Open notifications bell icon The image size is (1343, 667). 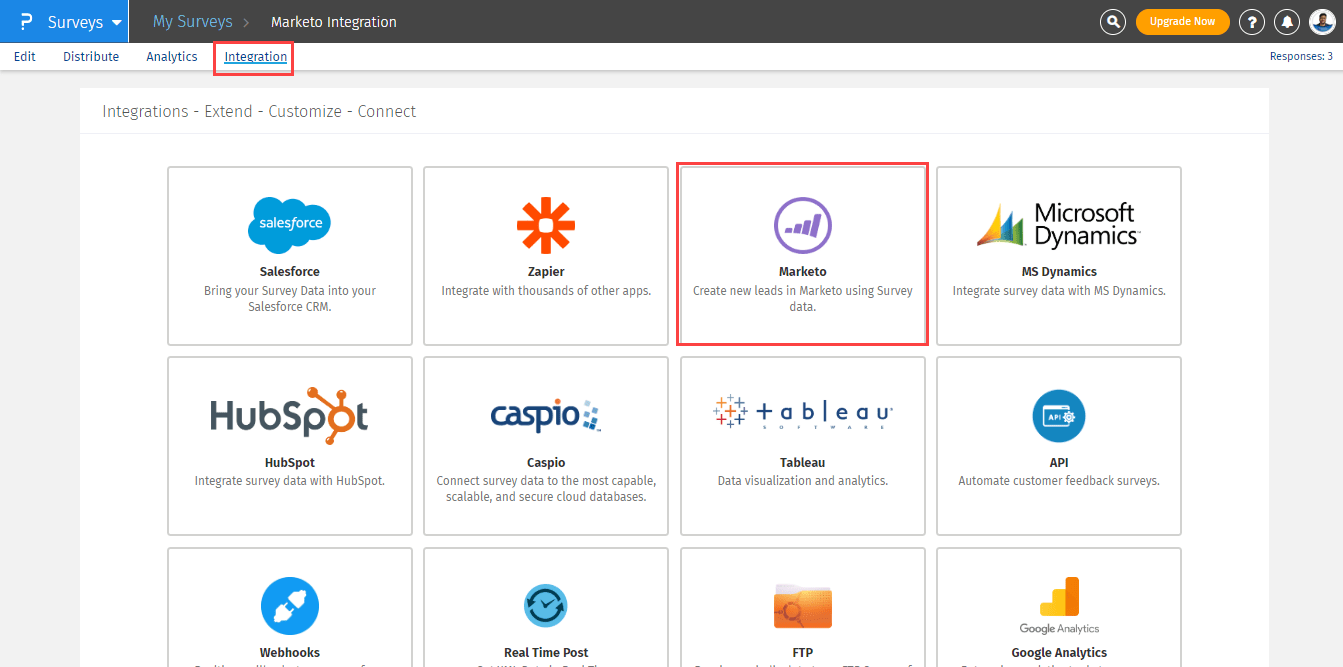[x=1288, y=22]
